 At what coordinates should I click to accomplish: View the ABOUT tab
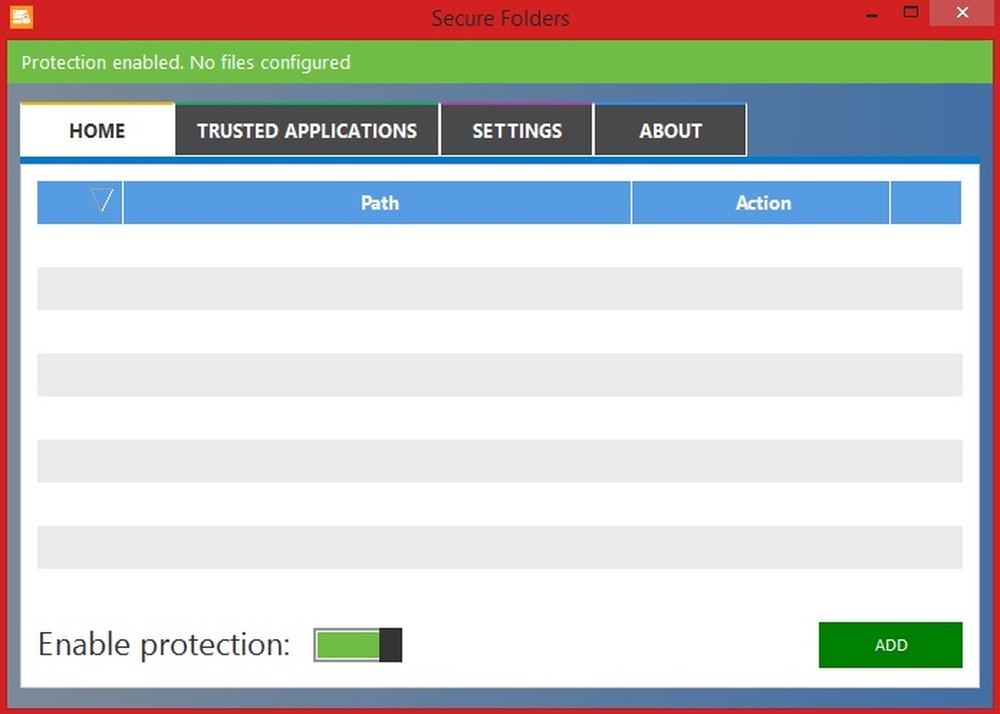(x=670, y=130)
